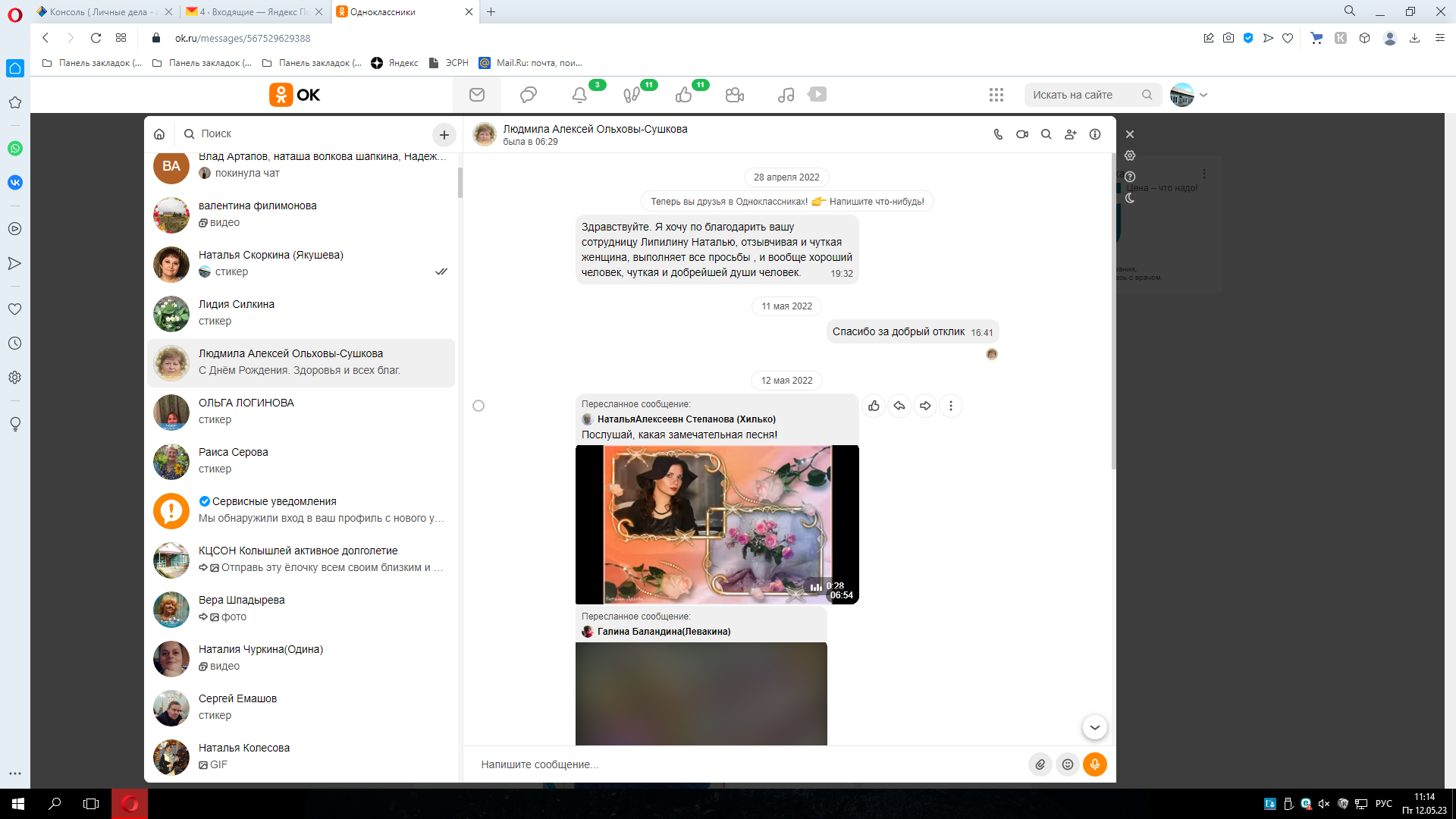1456x819 pixels.
Task: Open chat with валентина филимонова
Action: (x=301, y=215)
